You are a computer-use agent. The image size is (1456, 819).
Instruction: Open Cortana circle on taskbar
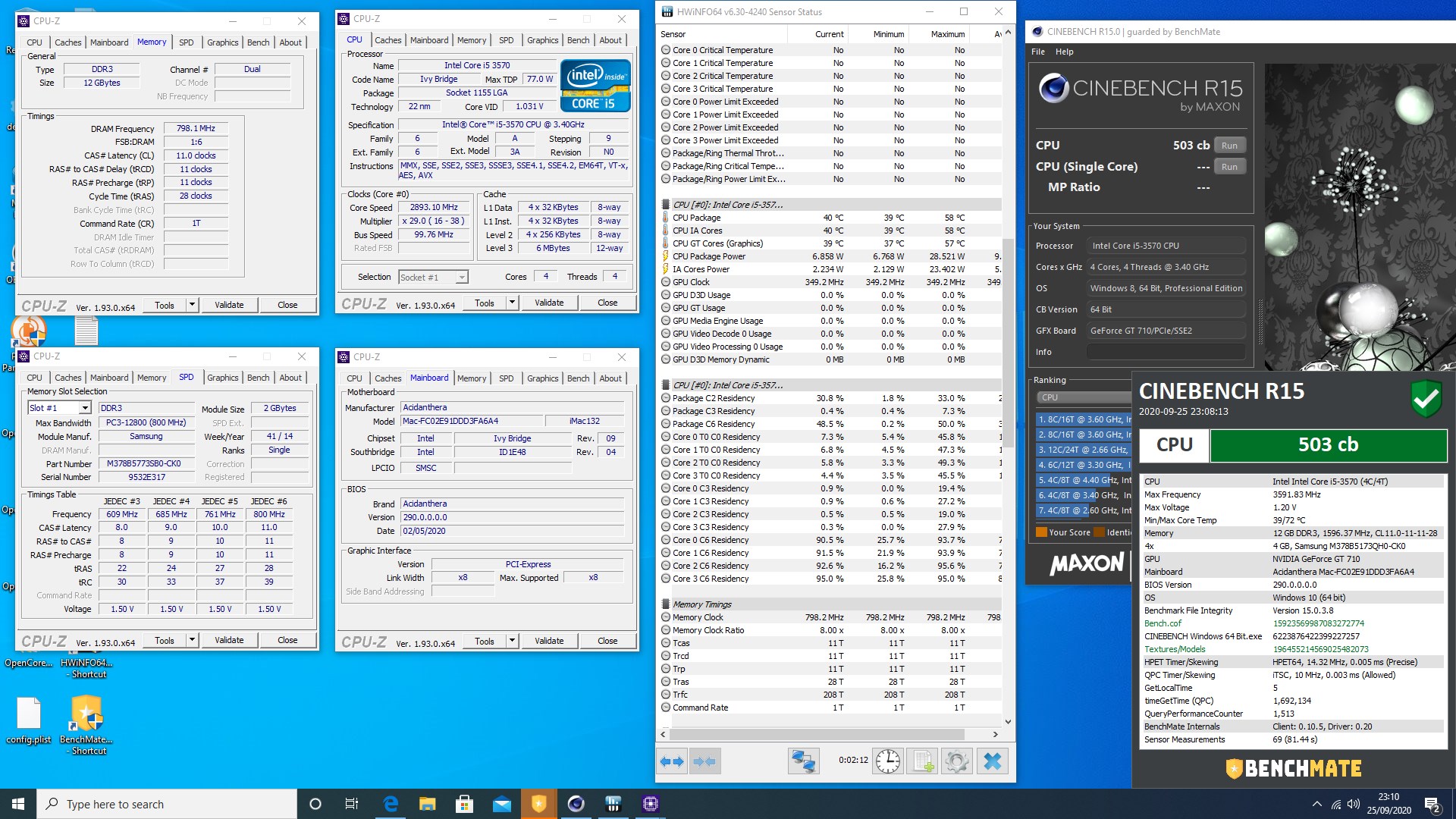(x=315, y=804)
